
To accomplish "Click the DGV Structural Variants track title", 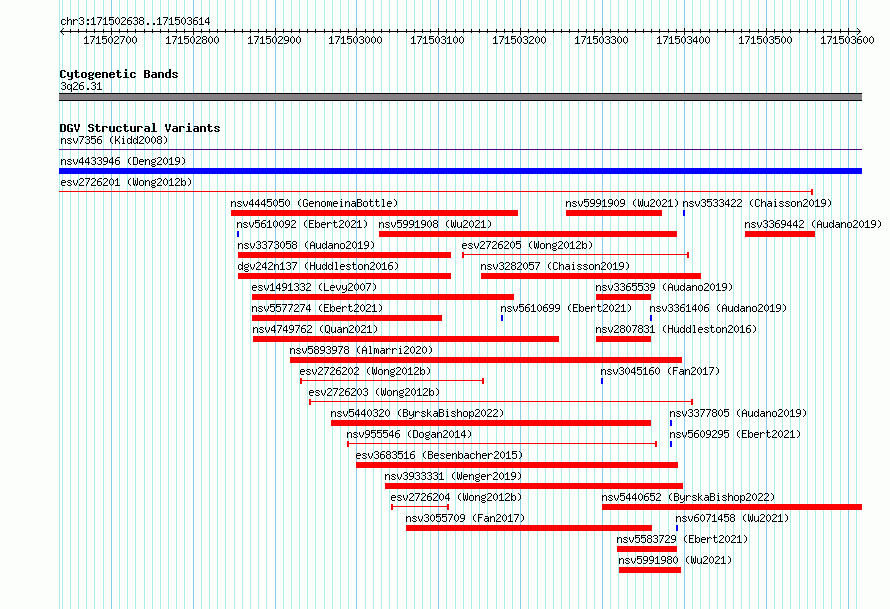I will 140,128.
